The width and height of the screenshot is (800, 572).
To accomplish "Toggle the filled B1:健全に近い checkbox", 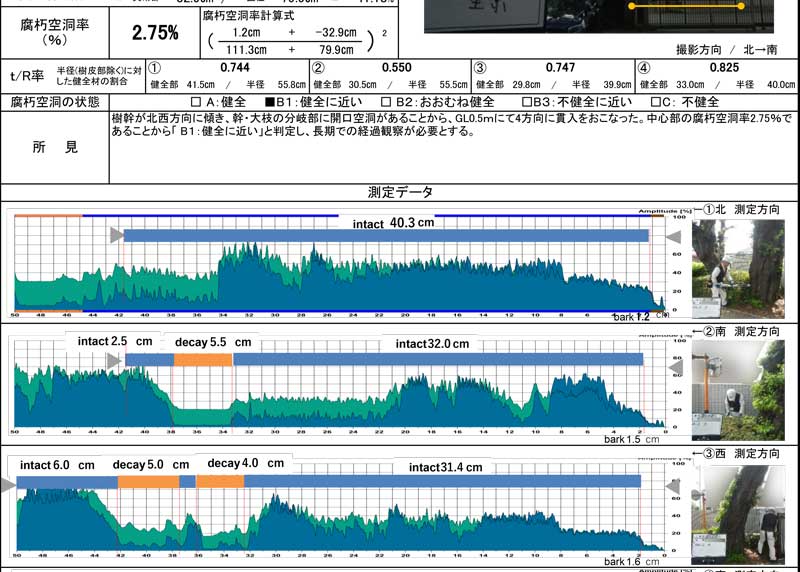I will 270,102.
